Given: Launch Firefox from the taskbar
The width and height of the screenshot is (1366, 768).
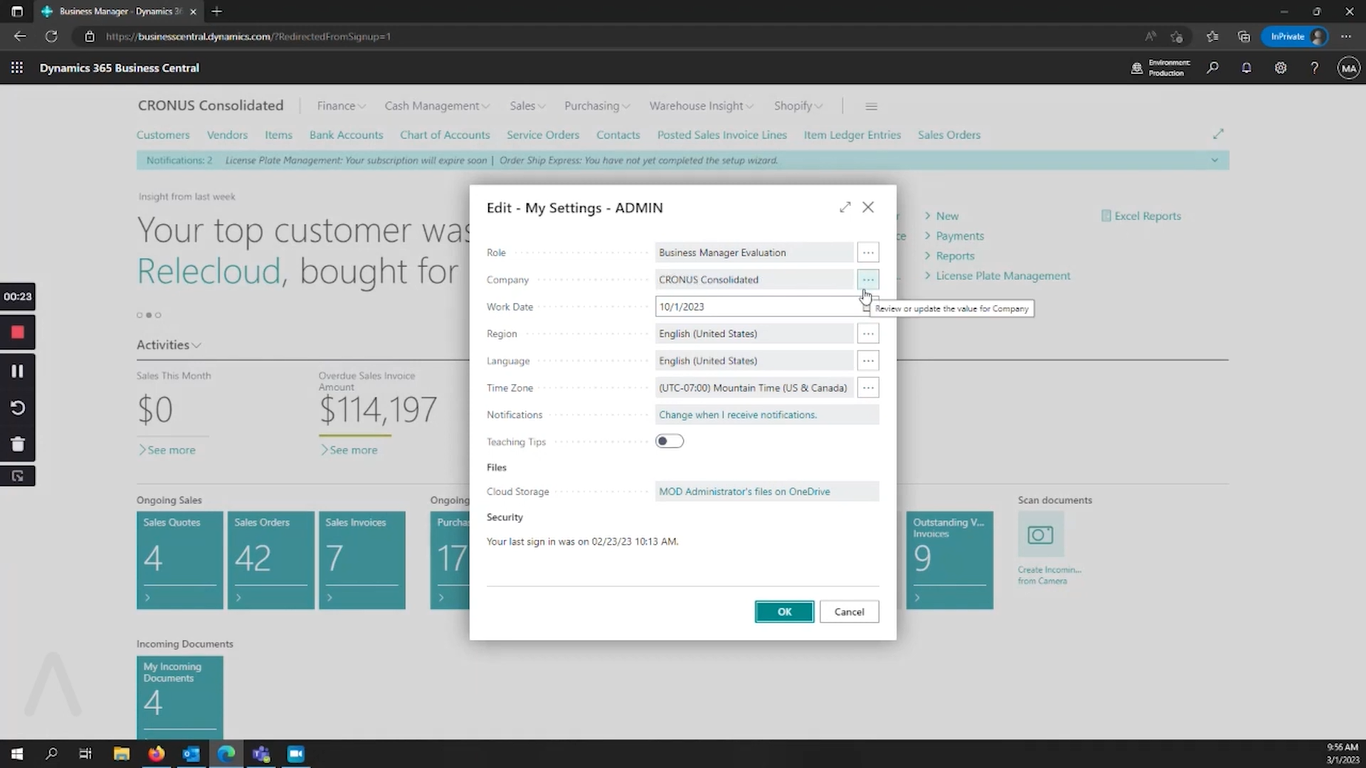Looking at the screenshot, I should (156, 754).
